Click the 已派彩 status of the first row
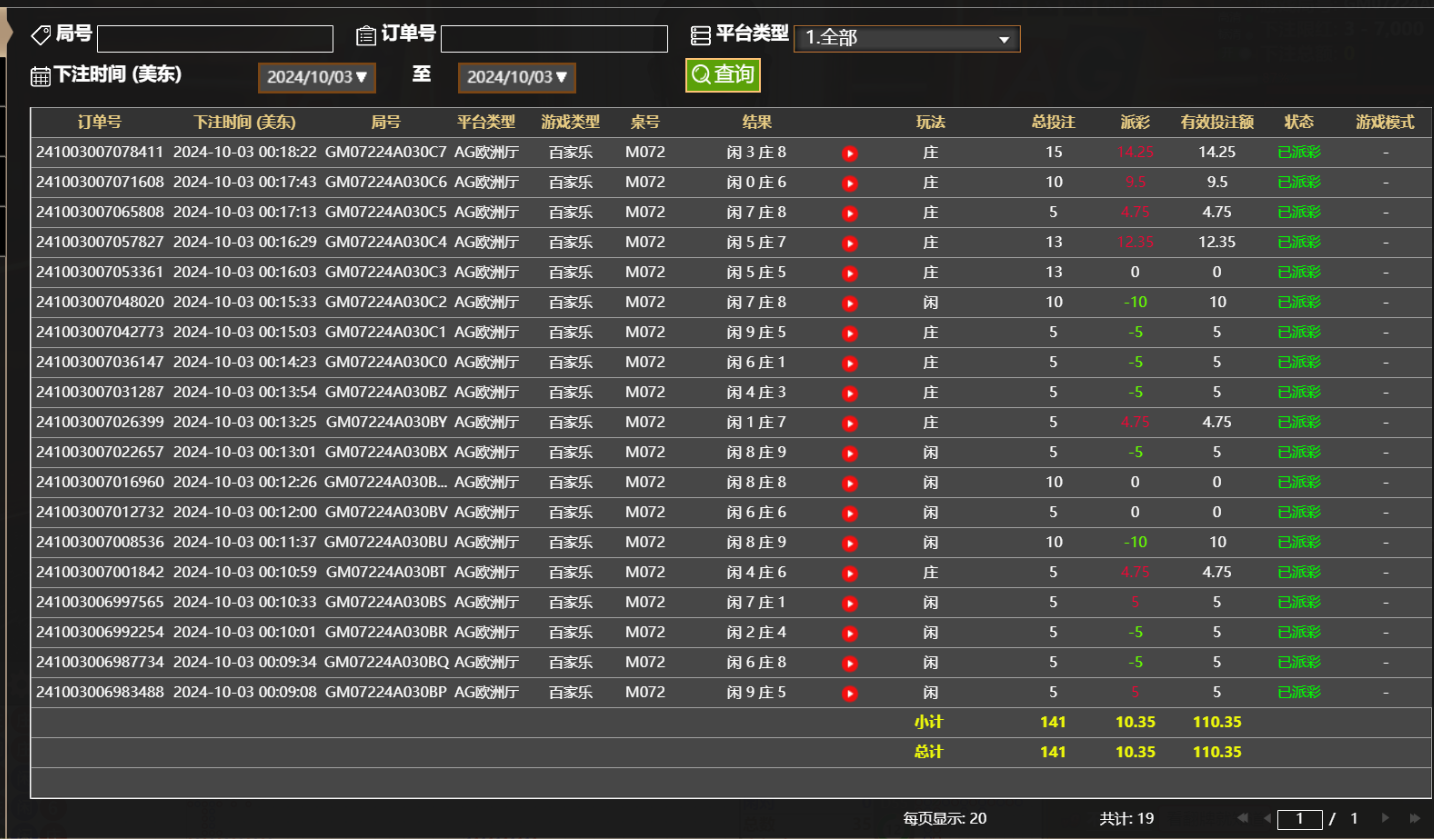Image resolution: width=1434 pixels, height=839 pixels. 1299,153
